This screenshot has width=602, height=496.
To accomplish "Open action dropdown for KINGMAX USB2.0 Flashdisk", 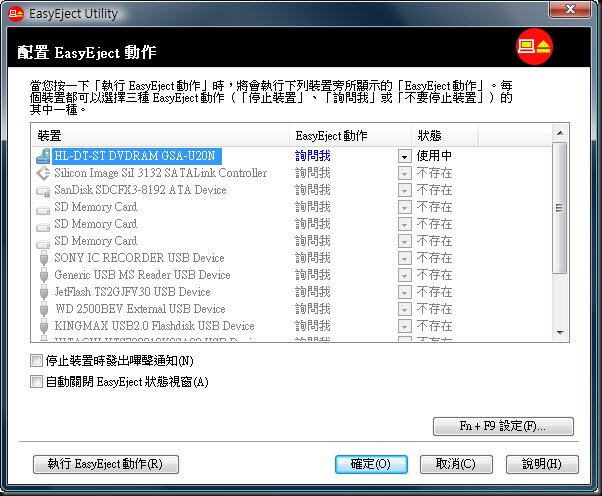I will [404, 326].
